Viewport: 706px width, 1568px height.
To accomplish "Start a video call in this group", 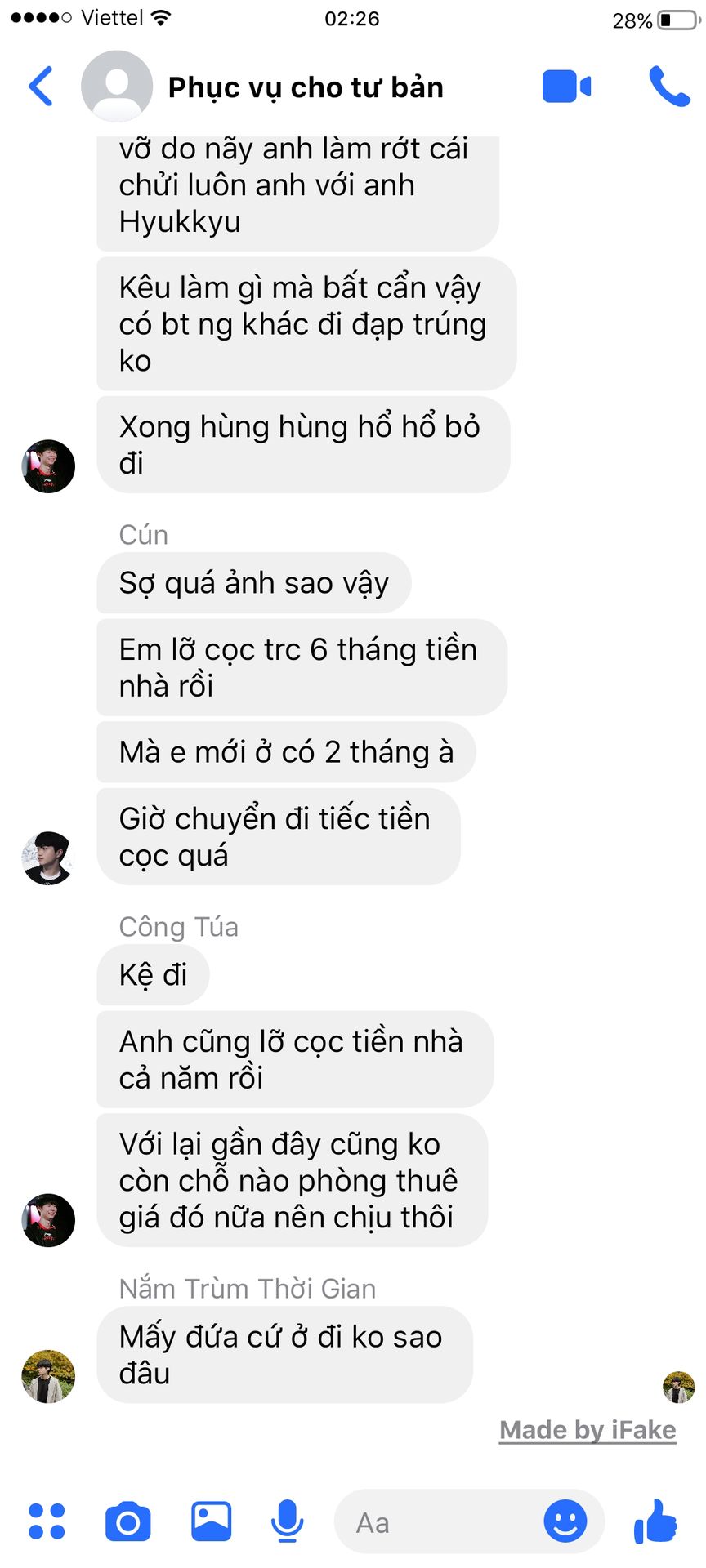I will (566, 87).
